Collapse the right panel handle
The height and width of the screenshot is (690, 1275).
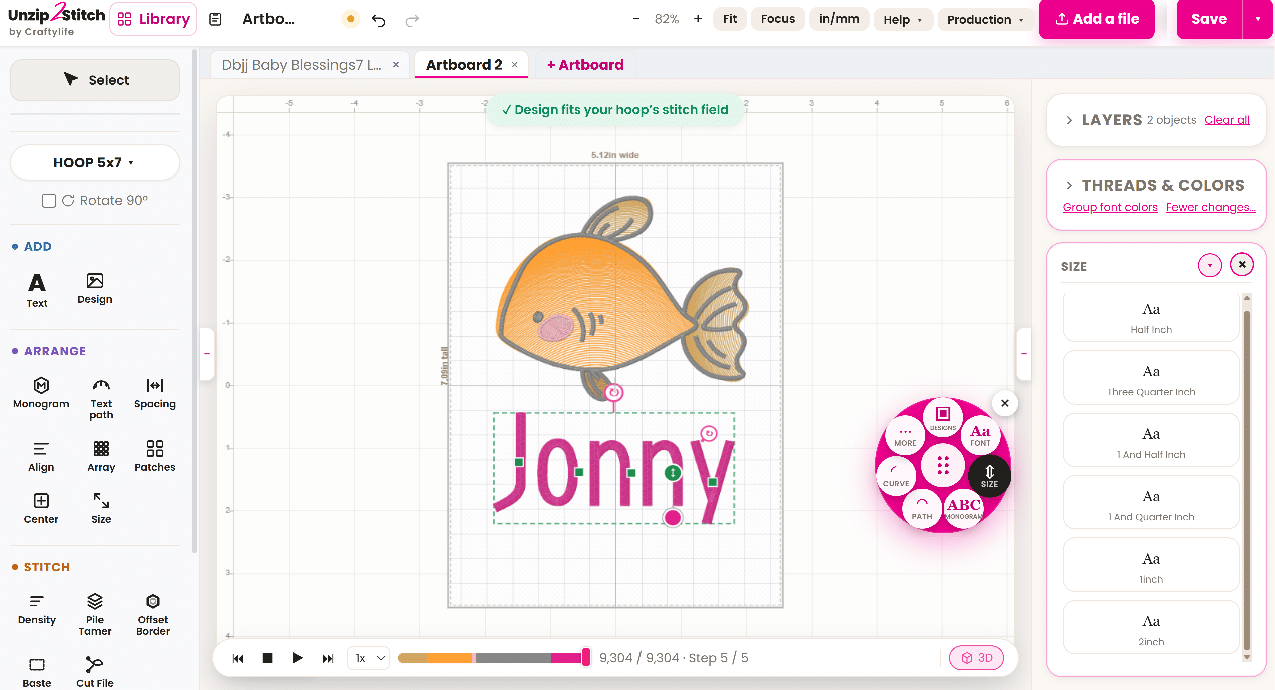click(x=1023, y=353)
